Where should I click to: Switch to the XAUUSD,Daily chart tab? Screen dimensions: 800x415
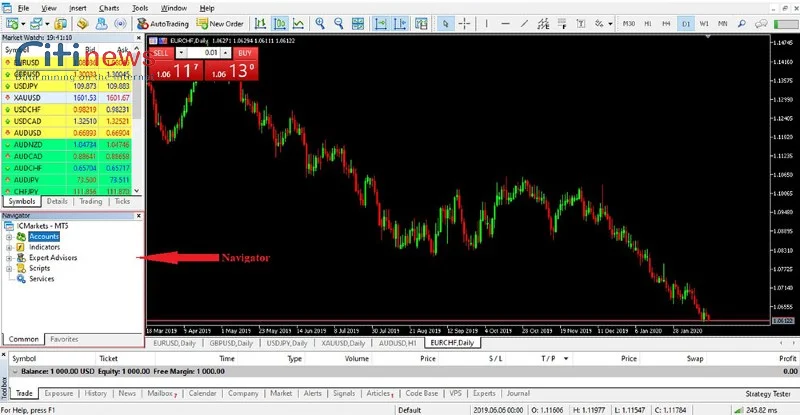pos(343,343)
